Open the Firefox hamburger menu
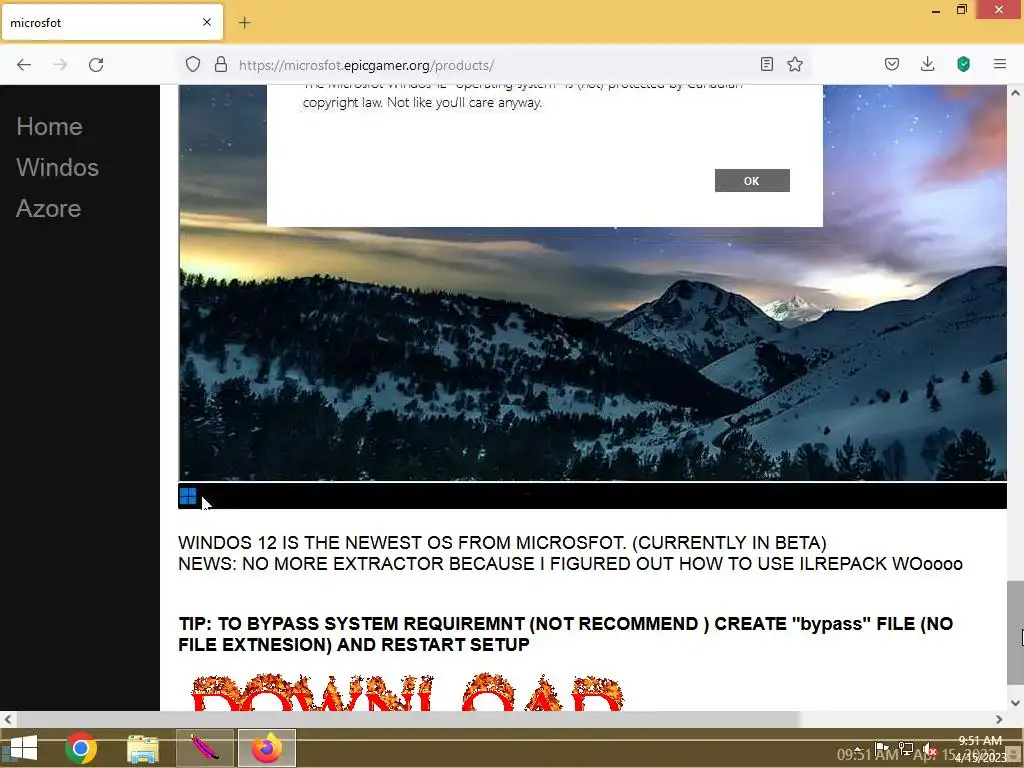Image resolution: width=1024 pixels, height=768 pixels. (1000, 64)
